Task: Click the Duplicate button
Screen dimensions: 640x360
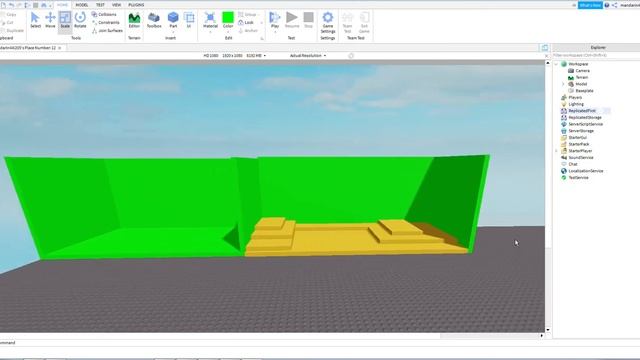Action: click(12, 31)
